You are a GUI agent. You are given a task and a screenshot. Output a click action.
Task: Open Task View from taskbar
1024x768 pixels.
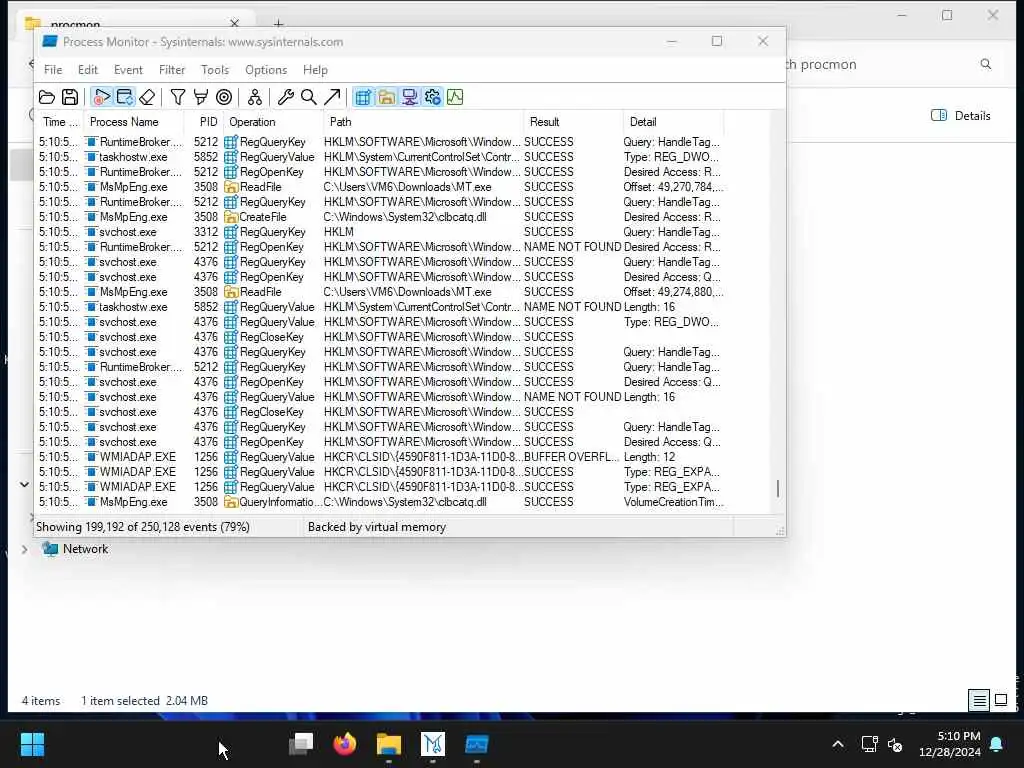[x=301, y=744]
